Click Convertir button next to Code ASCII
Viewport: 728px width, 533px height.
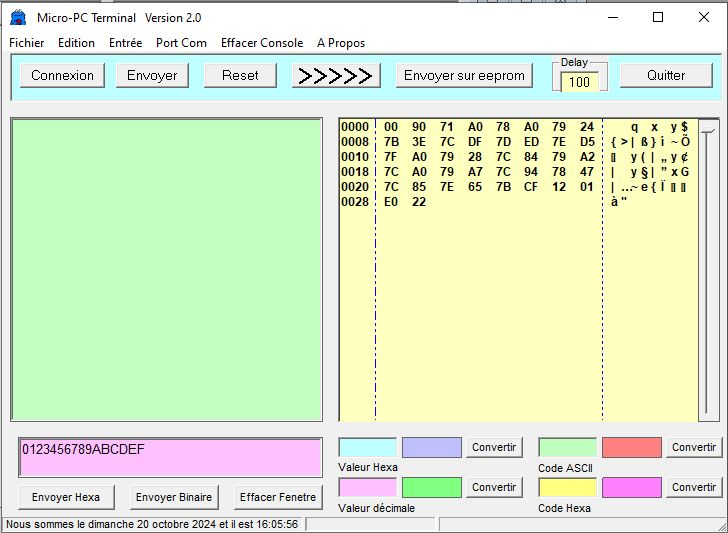point(693,447)
